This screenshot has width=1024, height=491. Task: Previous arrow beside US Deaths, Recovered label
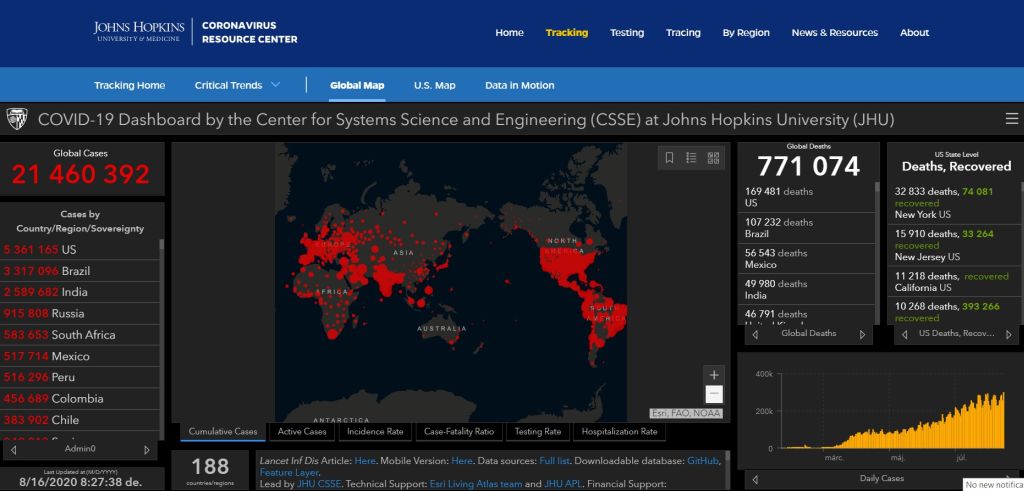tap(904, 334)
